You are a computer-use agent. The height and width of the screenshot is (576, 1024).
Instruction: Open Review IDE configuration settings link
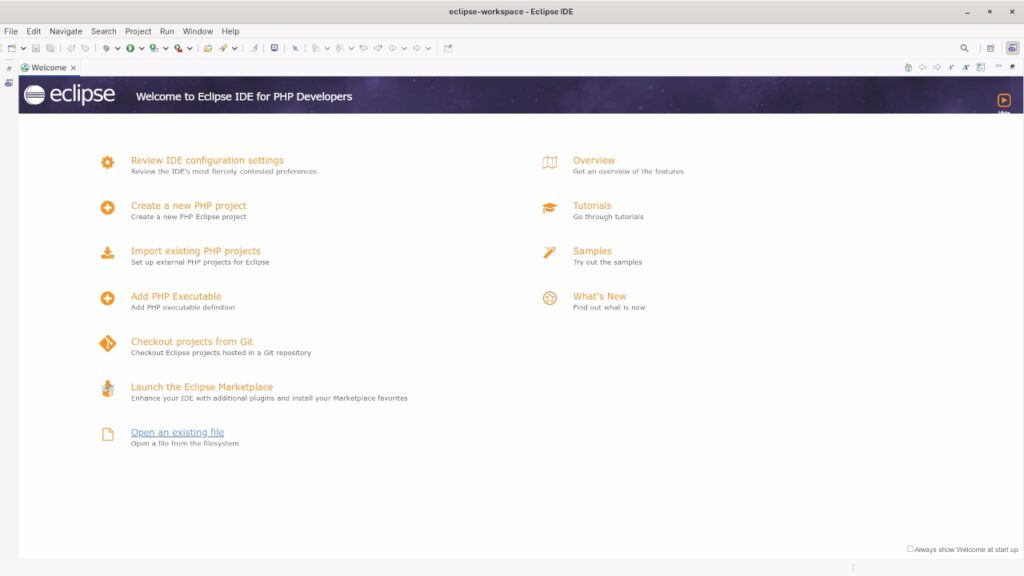coord(207,160)
